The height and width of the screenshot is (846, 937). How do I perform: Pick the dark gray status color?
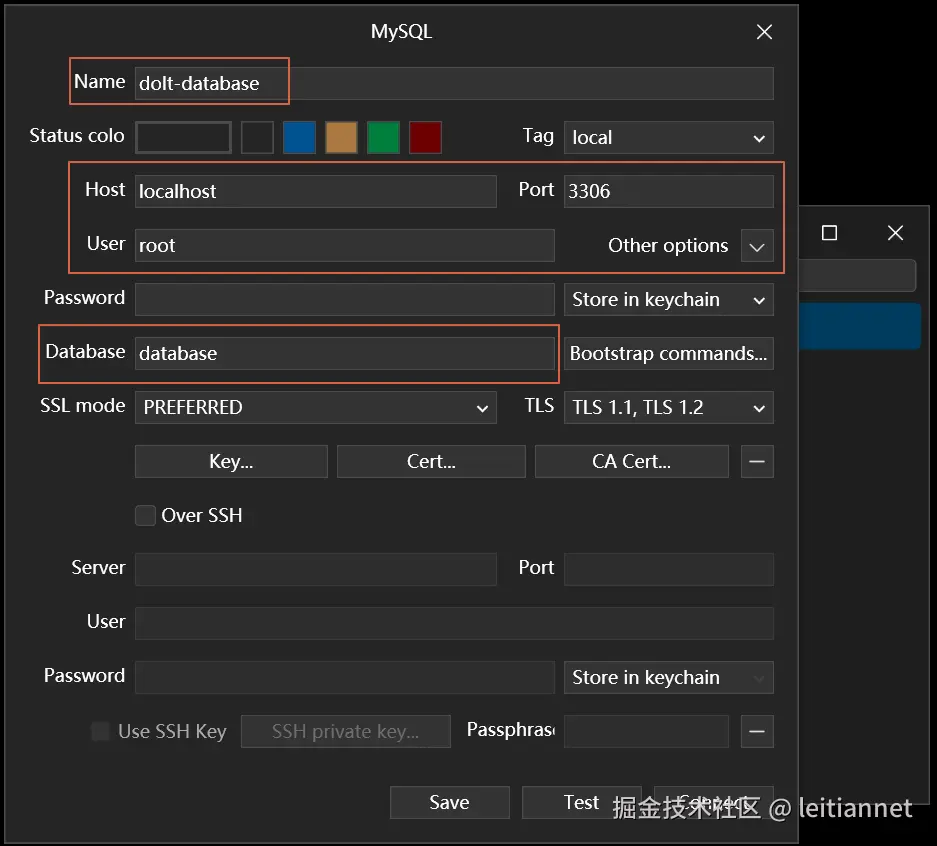[x=258, y=137]
